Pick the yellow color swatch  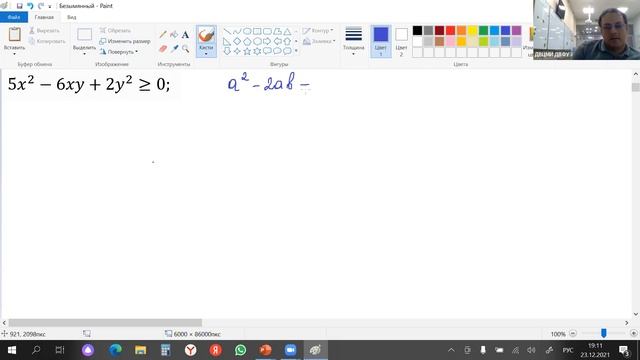point(472,31)
